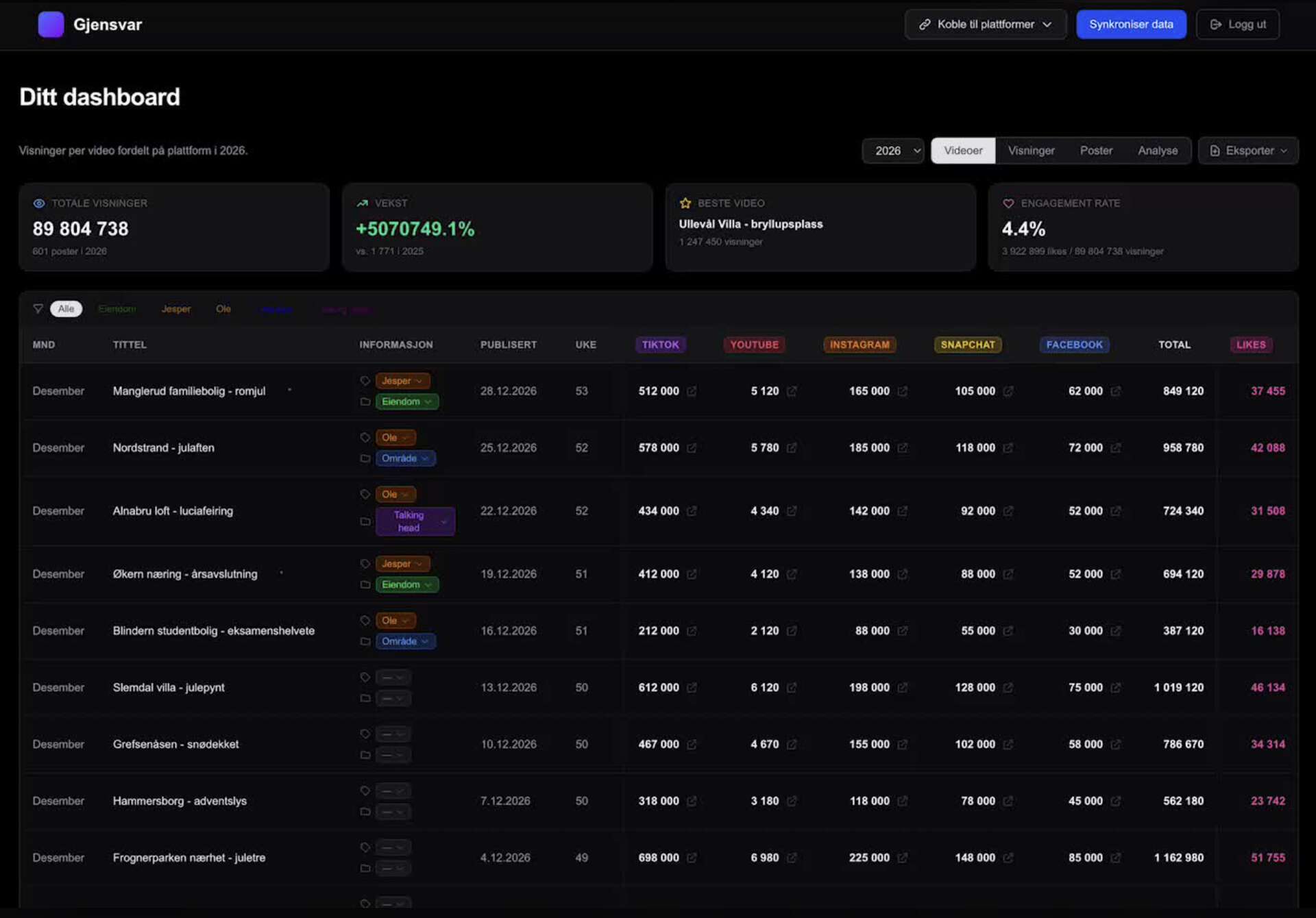Open Instagram link for Alnabru loft row

902,511
